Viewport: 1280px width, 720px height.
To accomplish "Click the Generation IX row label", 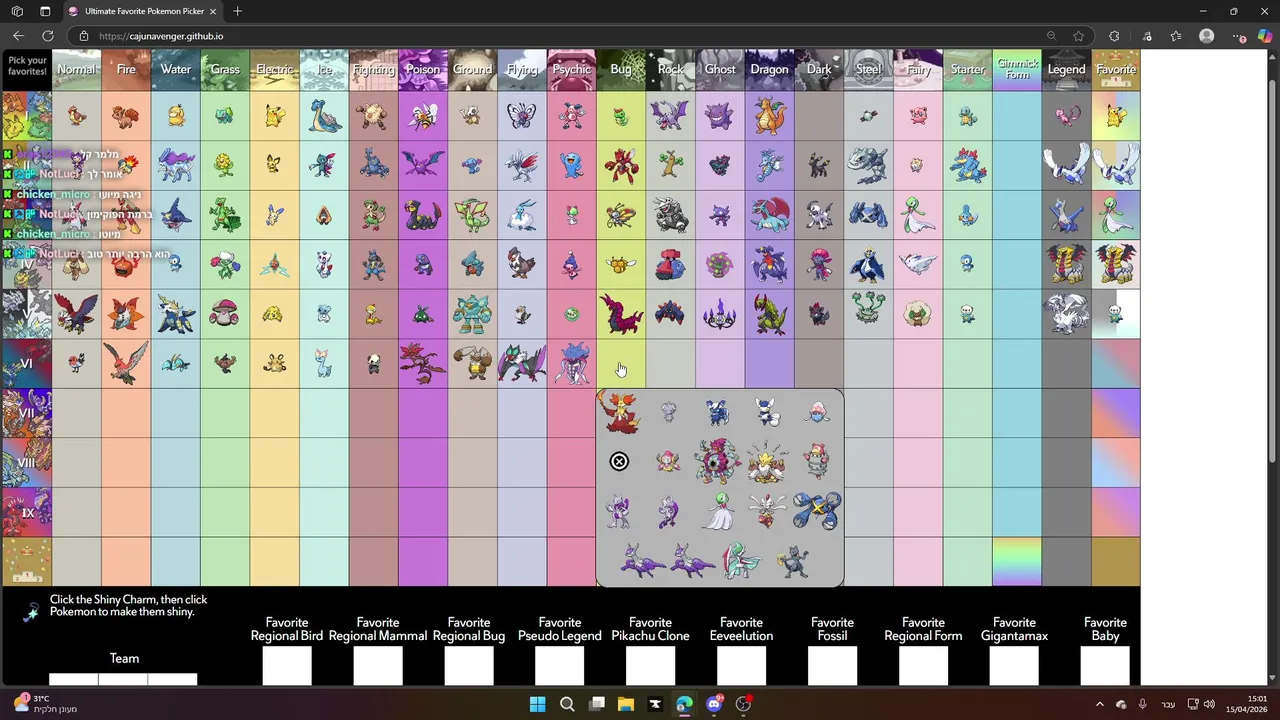I will pos(27,512).
